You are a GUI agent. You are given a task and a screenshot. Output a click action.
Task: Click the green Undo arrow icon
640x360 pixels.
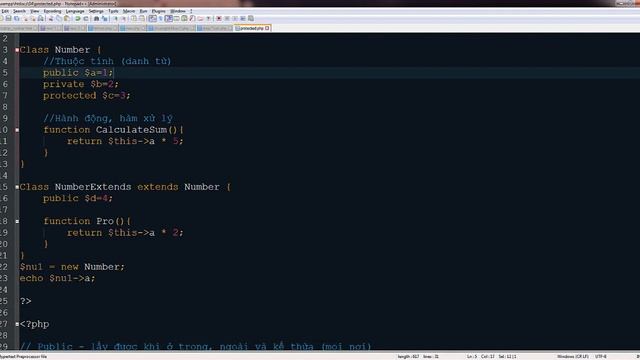tap(78, 18)
